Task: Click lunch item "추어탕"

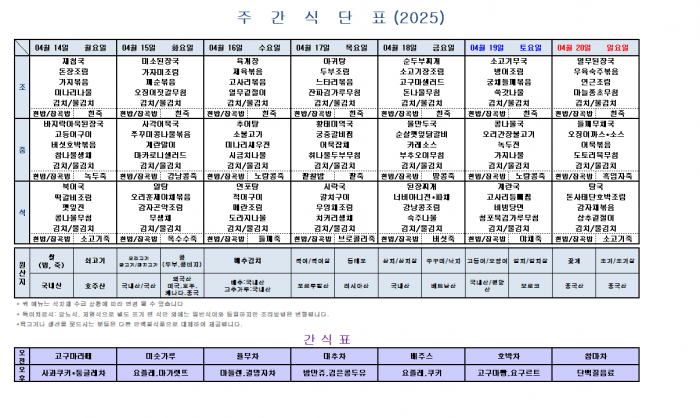Action: click(x=247, y=124)
